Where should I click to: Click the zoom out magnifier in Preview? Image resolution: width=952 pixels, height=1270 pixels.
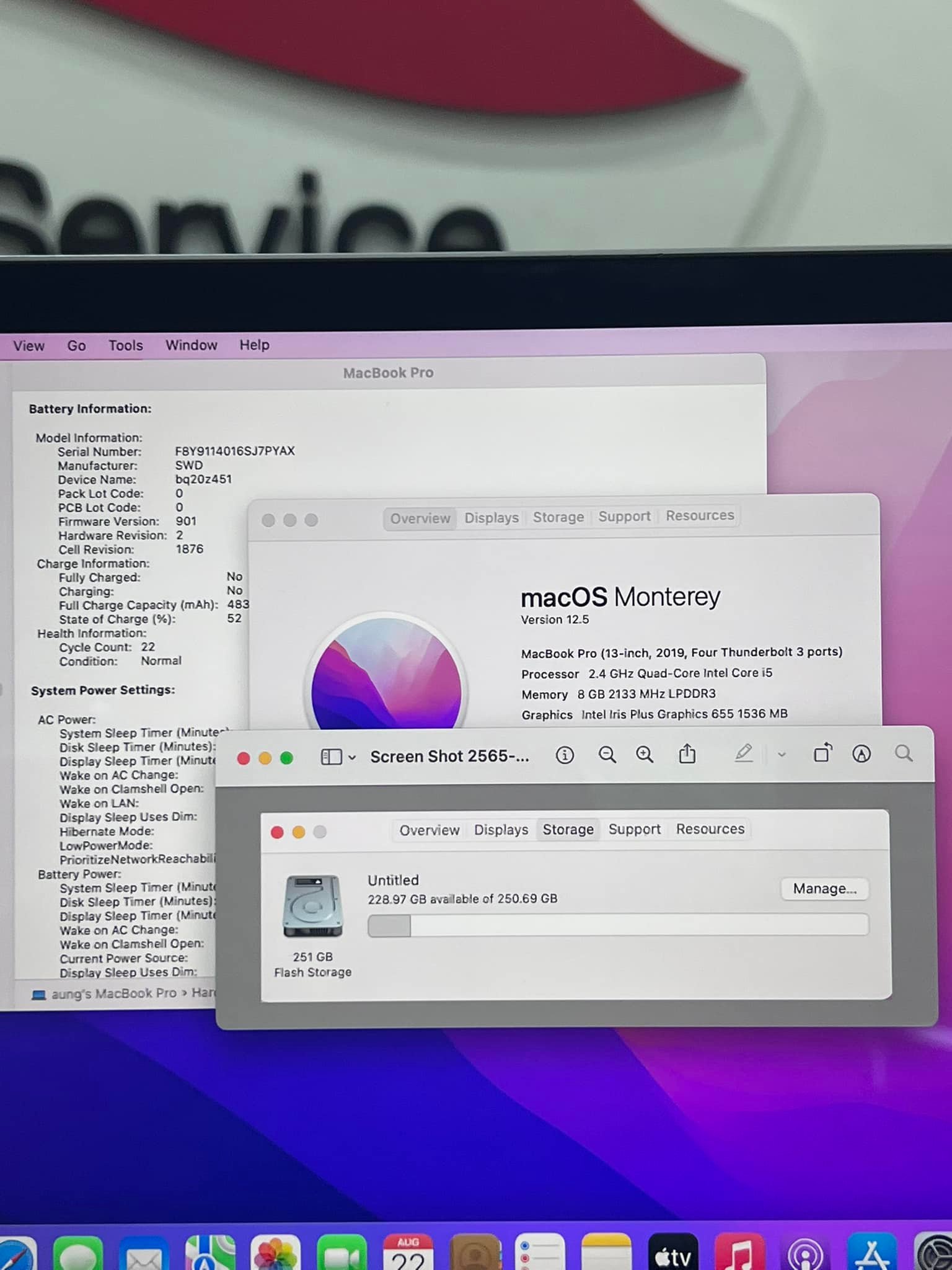607,755
